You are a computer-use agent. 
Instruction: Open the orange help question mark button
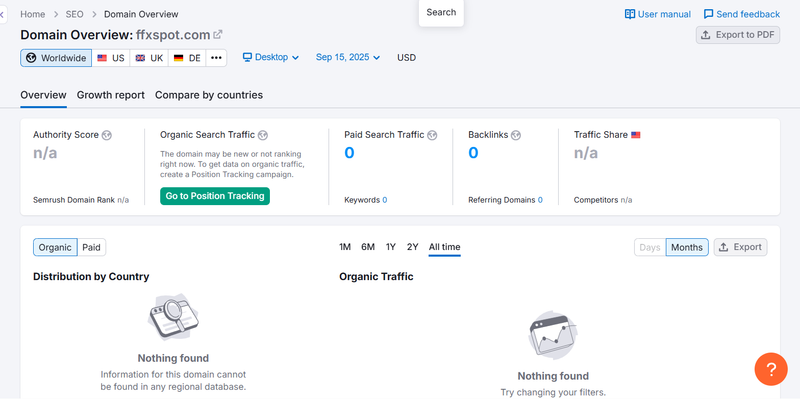point(771,369)
